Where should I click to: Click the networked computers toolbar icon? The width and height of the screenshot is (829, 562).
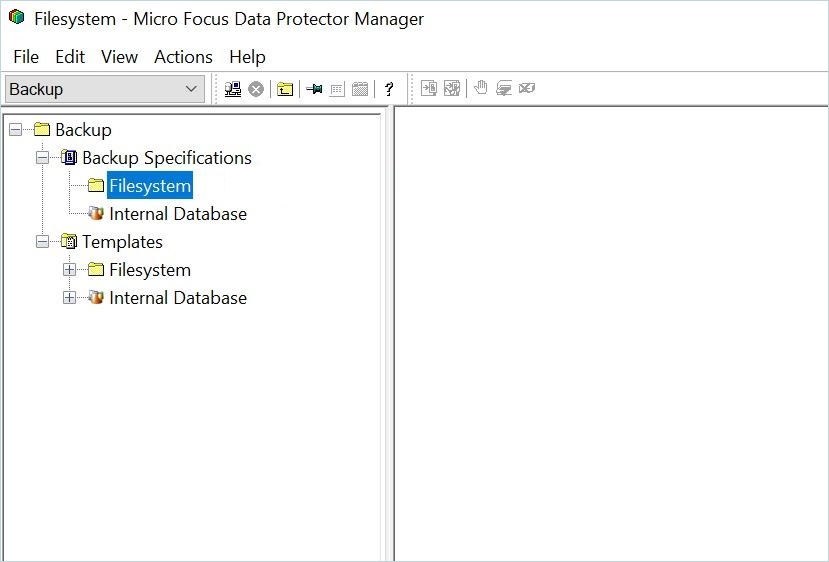pos(233,89)
